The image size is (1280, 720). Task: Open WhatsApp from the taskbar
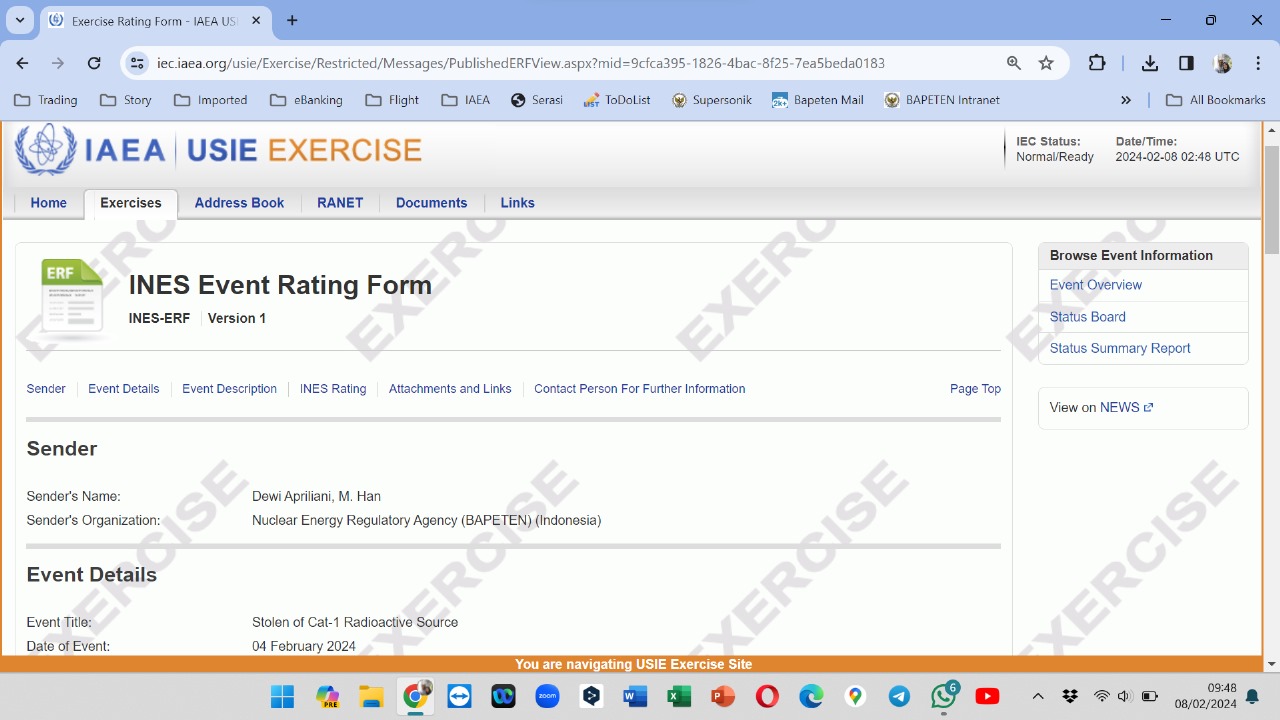(943, 696)
